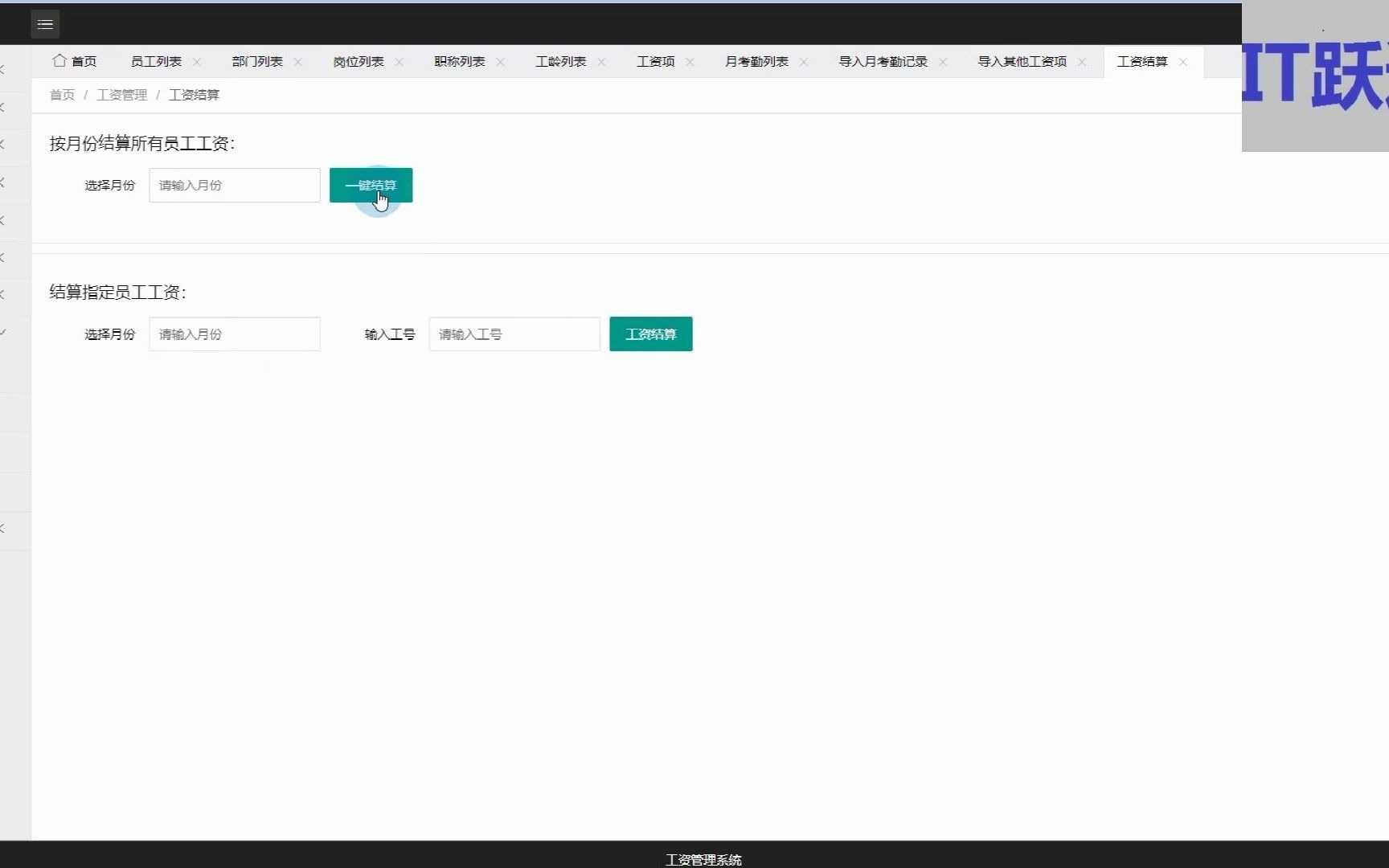Close the 工资项 tab
The width and height of the screenshot is (1389, 868).
click(x=690, y=61)
